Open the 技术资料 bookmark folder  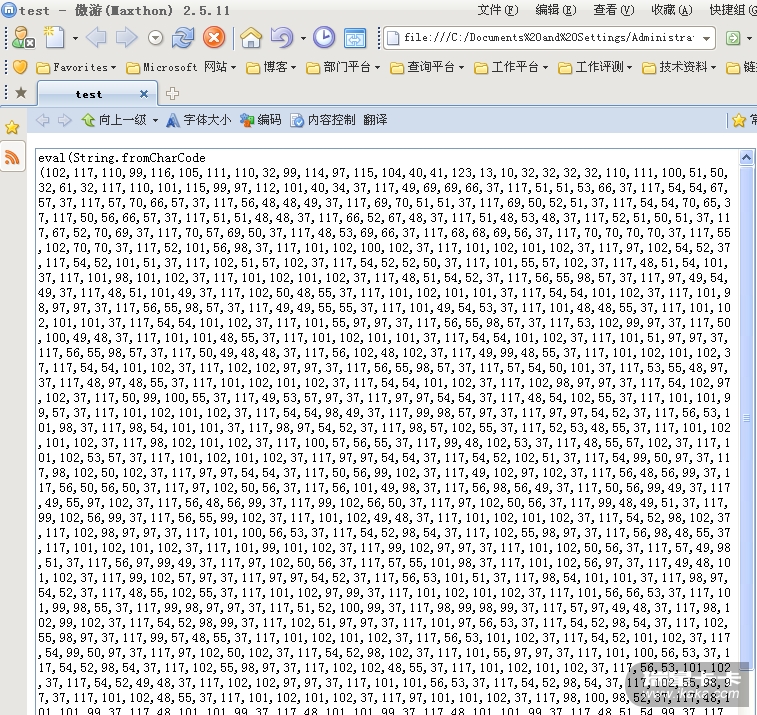tap(679, 68)
